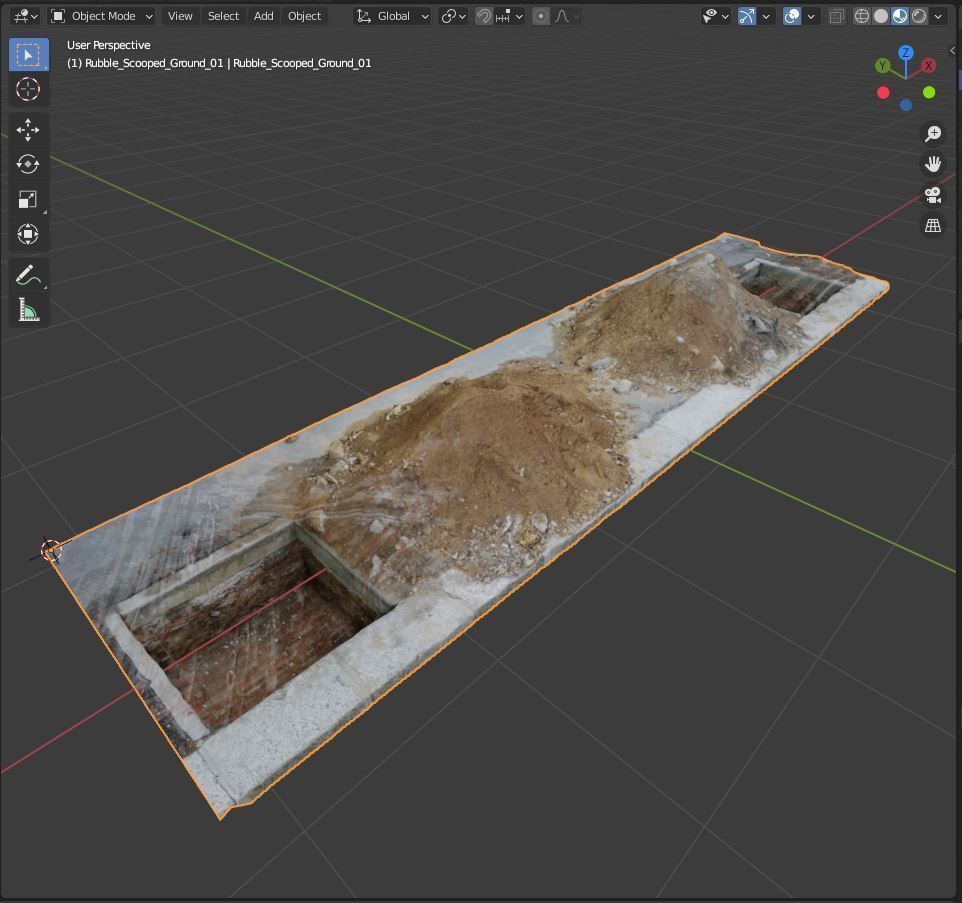Select the Scale tool
962x903 pixels.
[x=28, y=199]
